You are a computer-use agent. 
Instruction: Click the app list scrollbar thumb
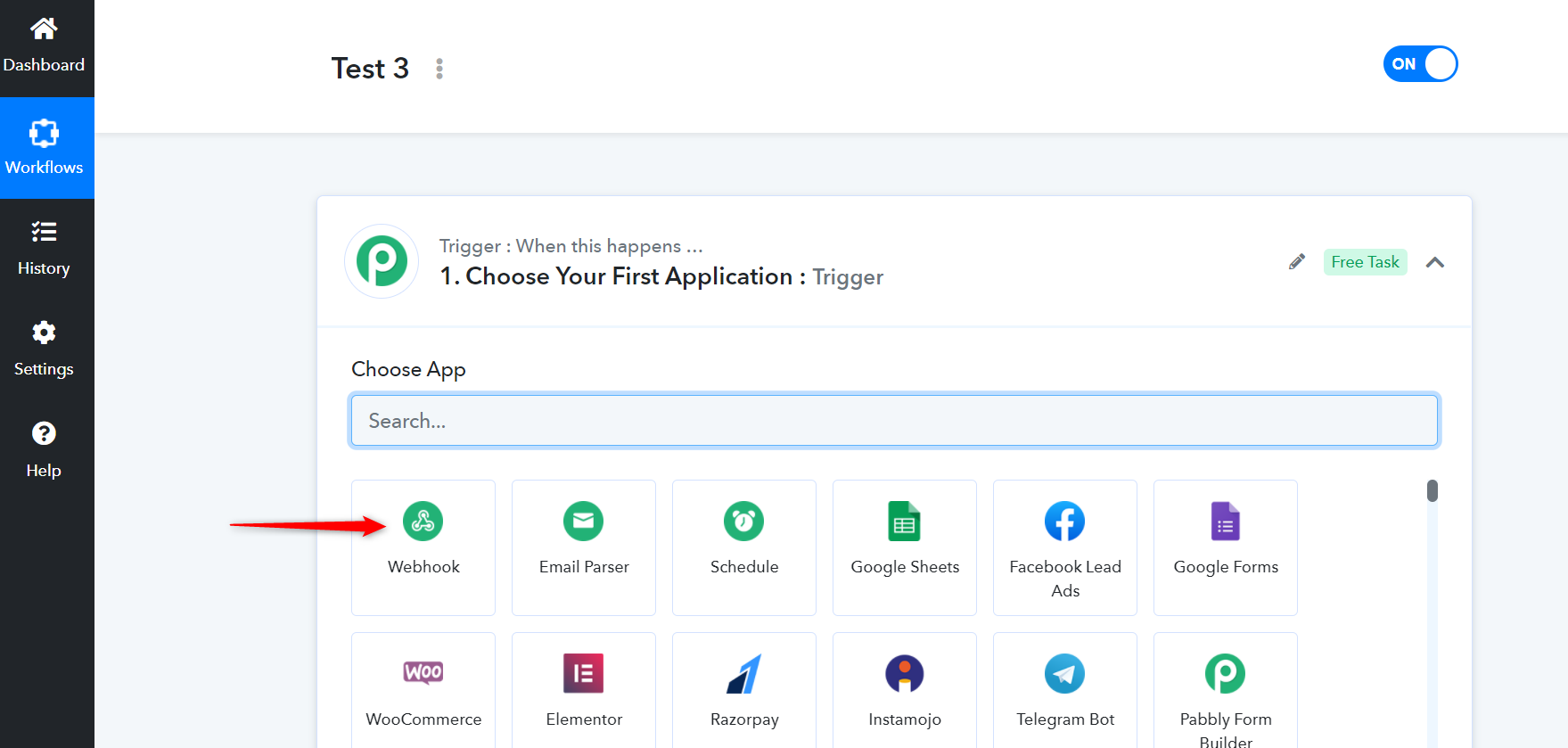tap(1433, 491)
